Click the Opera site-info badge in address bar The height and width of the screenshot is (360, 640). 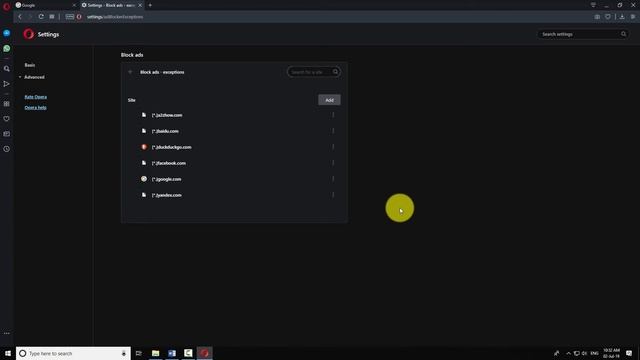pyautogui.click(x=79, y=17)
